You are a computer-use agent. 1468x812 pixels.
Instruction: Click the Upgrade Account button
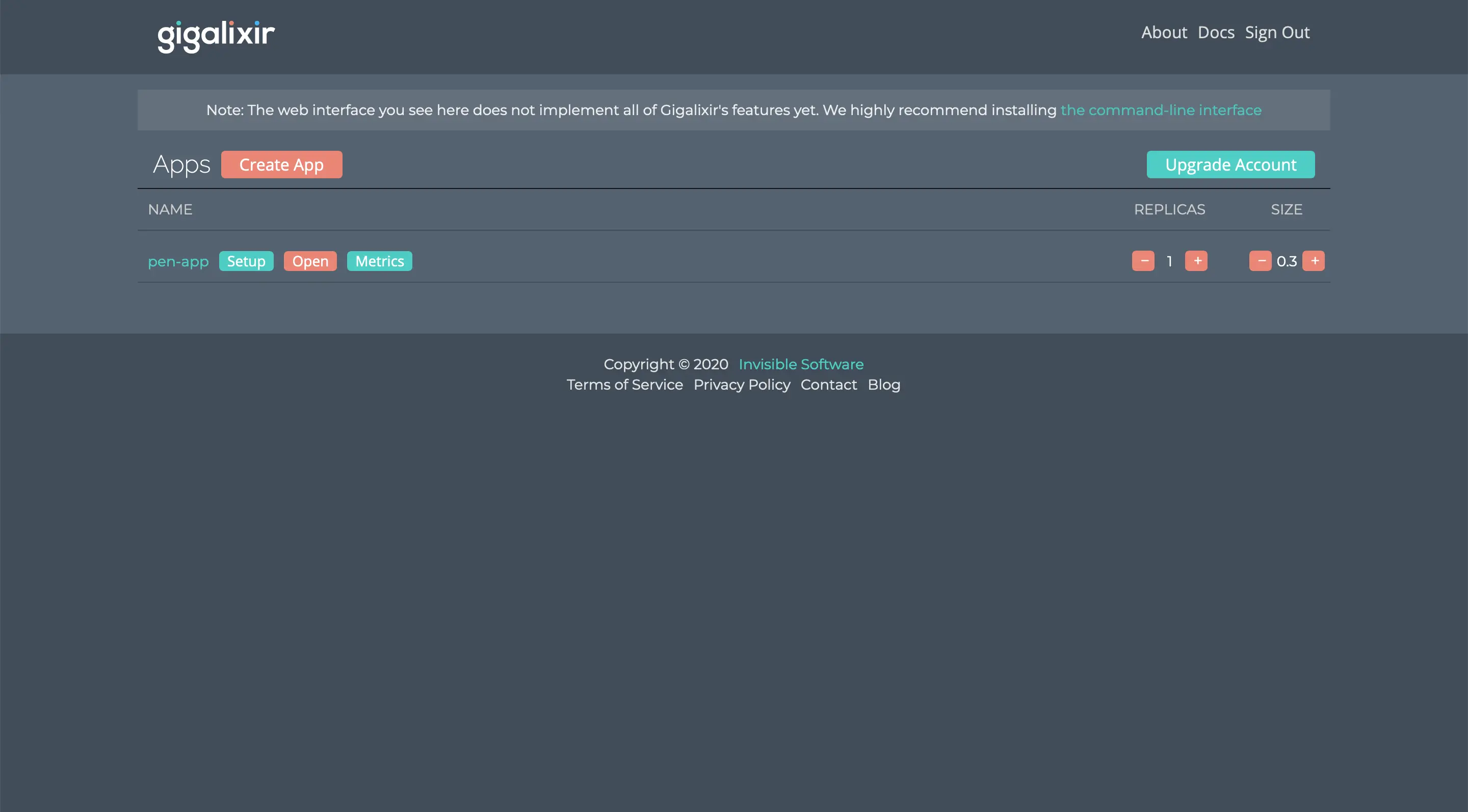(x=1230, y=165)
